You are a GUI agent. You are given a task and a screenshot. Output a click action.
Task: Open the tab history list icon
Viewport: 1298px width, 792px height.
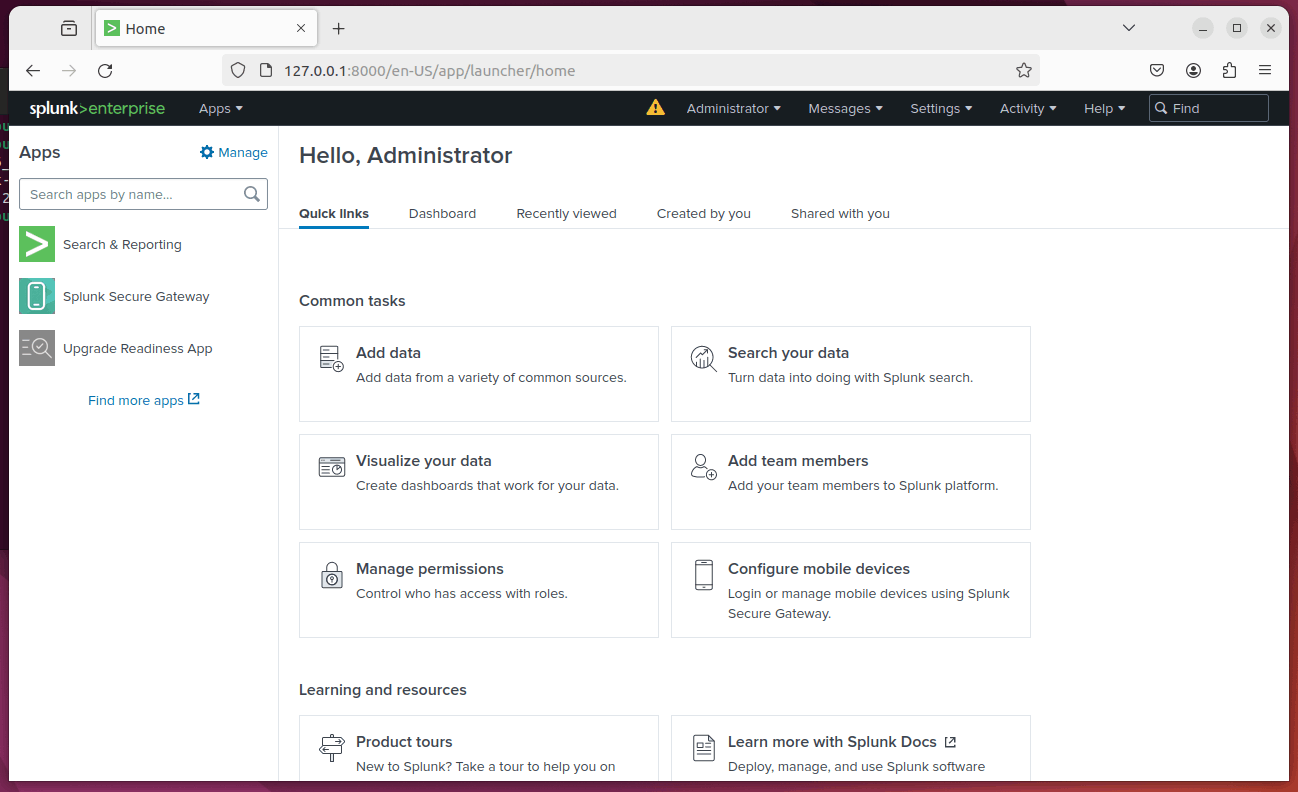[68, 29]
